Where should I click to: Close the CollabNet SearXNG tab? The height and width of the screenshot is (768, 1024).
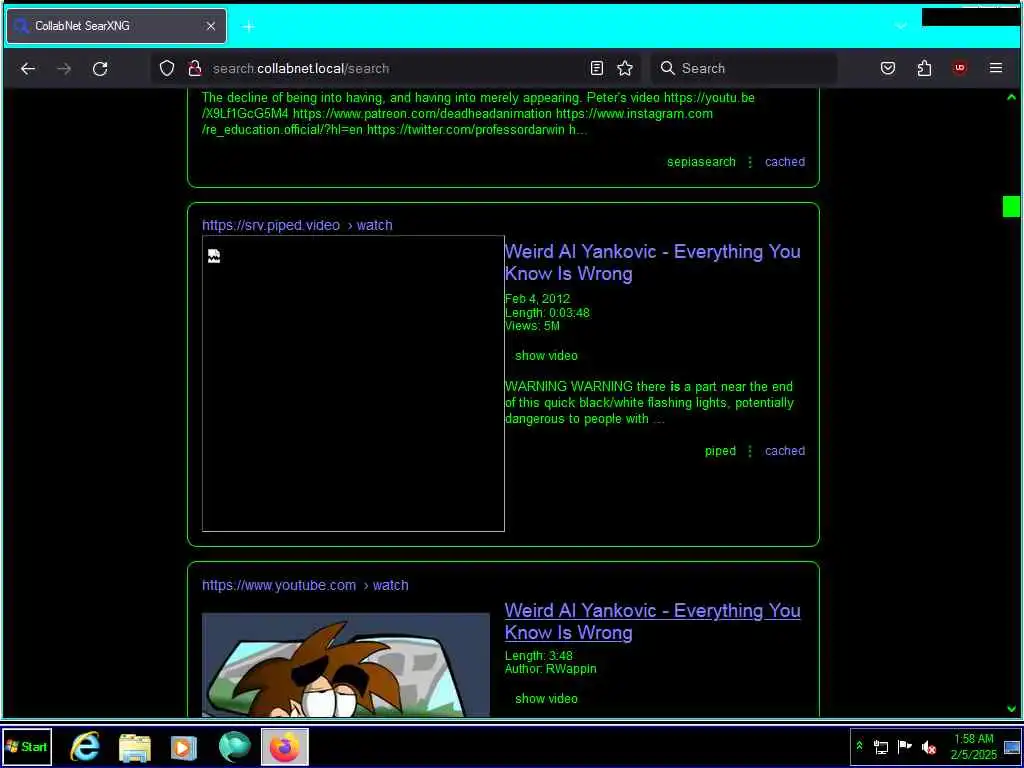point(210,26)
